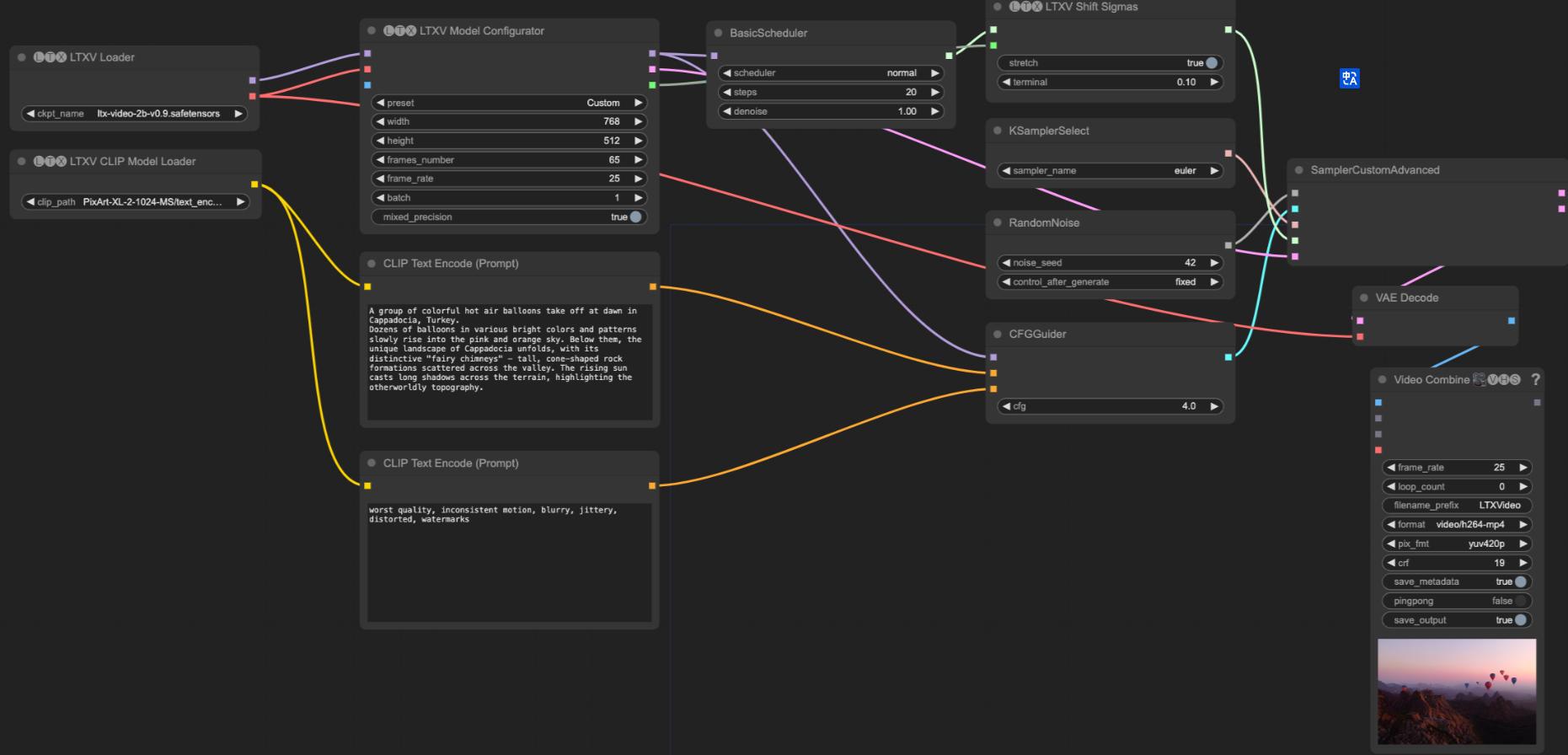Viewport: 1568px width, 755px height.
Task: Increase the steps value with the right arrow
Action: tap(934, 93)
